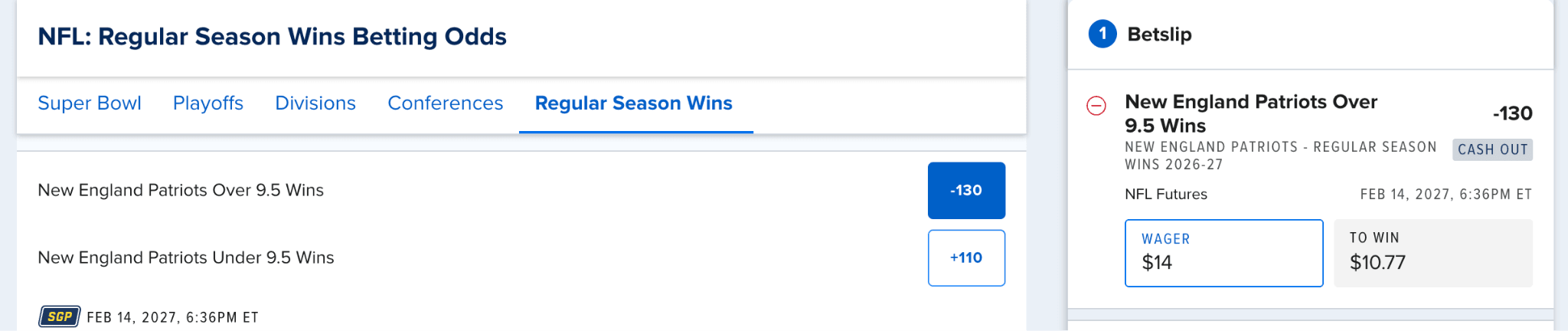Click the Betslip heading
Viewport: 1568px width, 331px height.
coord(1159,34)
